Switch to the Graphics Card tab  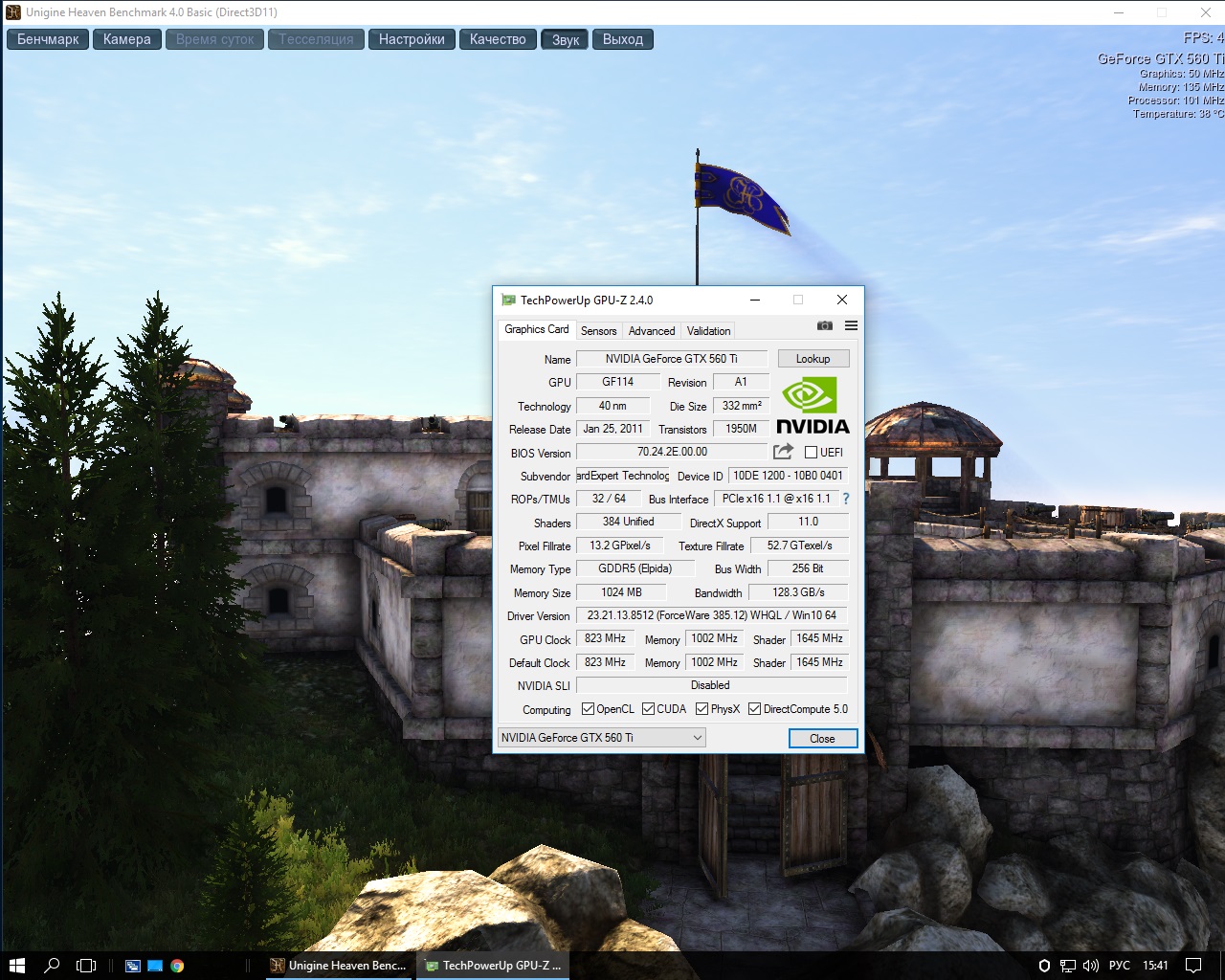536,329
